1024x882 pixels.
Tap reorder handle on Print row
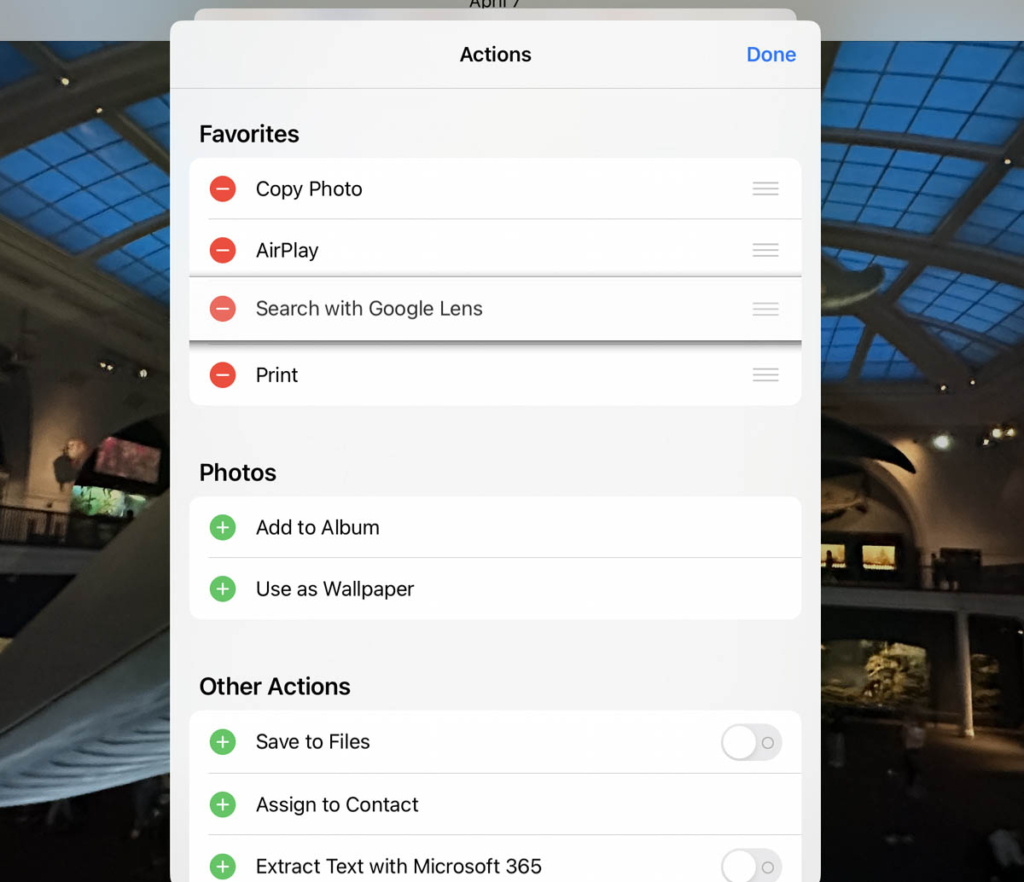(x=765, y=375)
